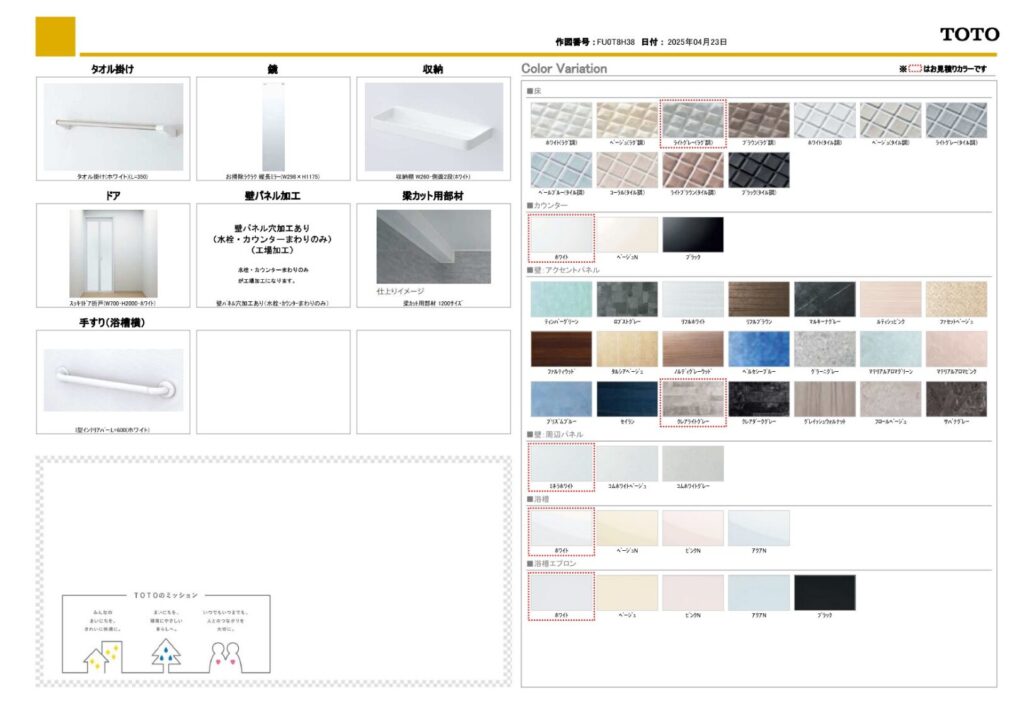This screenshot has height=709, width=1024.
Task: Choose the black tile-pattern floor swatch
Action: (x=758, y=170)
